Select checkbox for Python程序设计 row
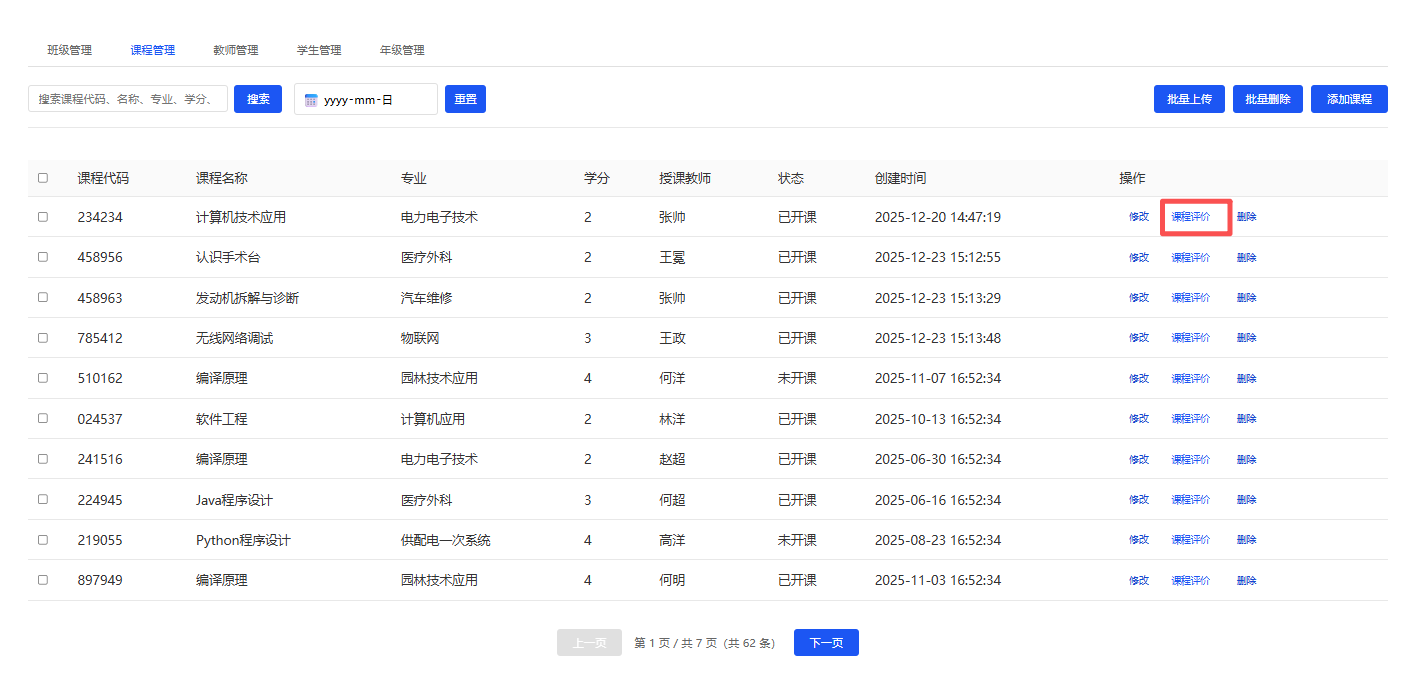Image resolution: width=1415 pixels, height=695 pixels. tap(43, 539)
